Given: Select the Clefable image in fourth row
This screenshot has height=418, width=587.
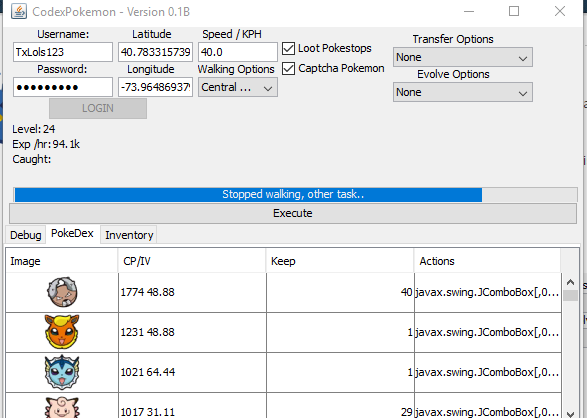Looking at the screenshot, I should 62,408.
